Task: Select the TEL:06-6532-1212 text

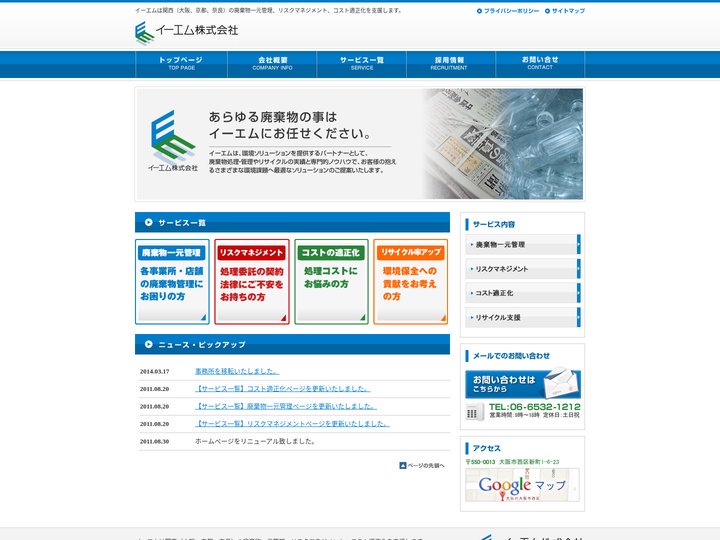Action: coord(534,407)
